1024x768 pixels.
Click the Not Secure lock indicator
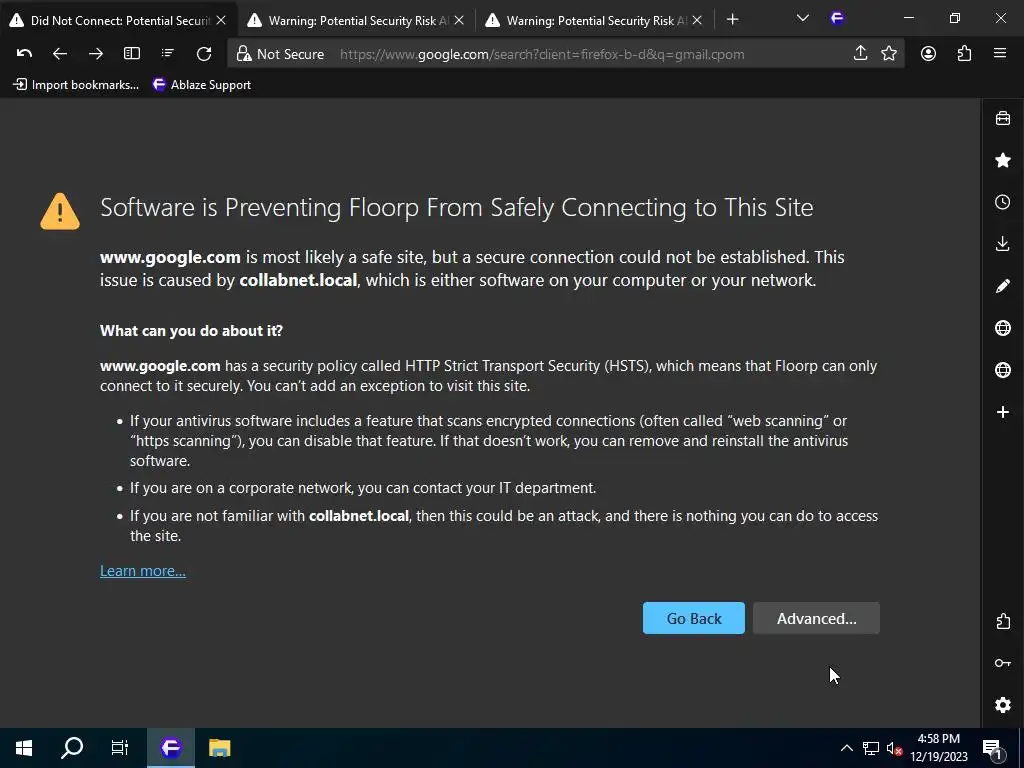coord(280,54)
